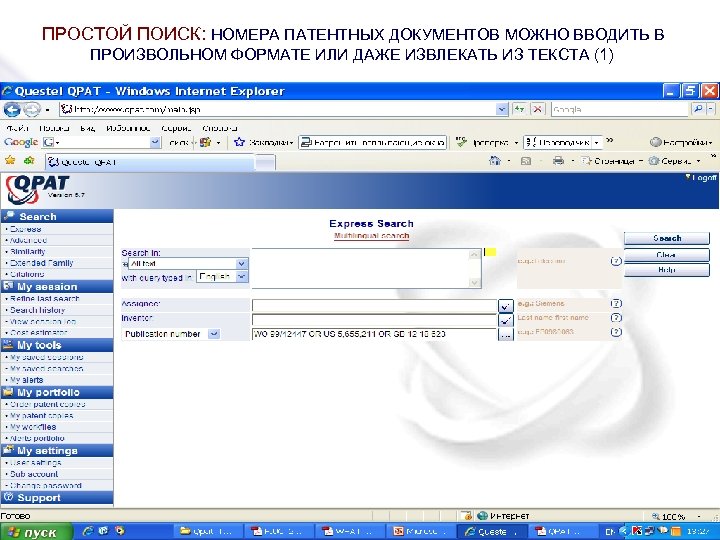Click the Favorites star icon

click(x=10, y=160)
